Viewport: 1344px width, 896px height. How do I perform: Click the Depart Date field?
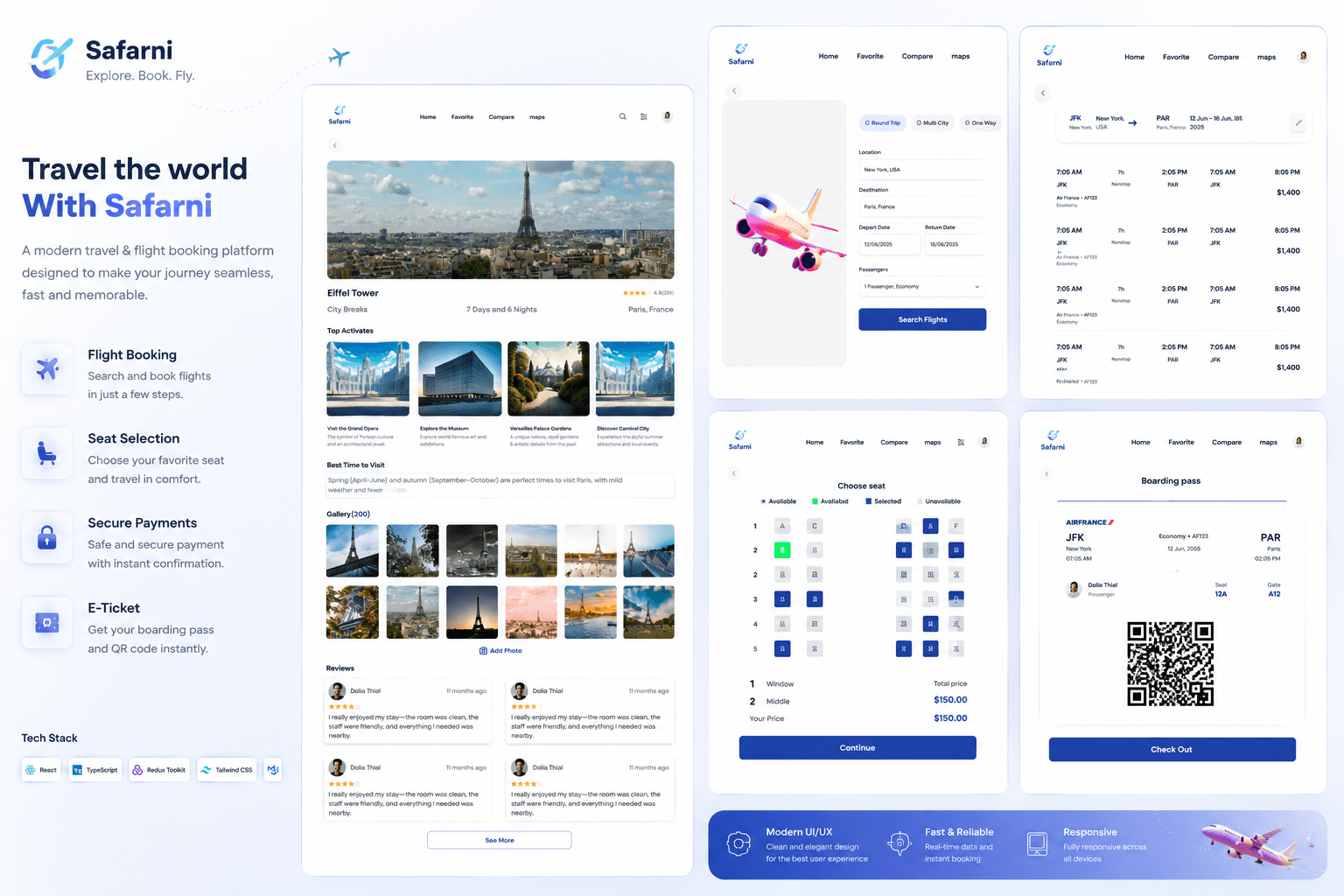point(889,244)
